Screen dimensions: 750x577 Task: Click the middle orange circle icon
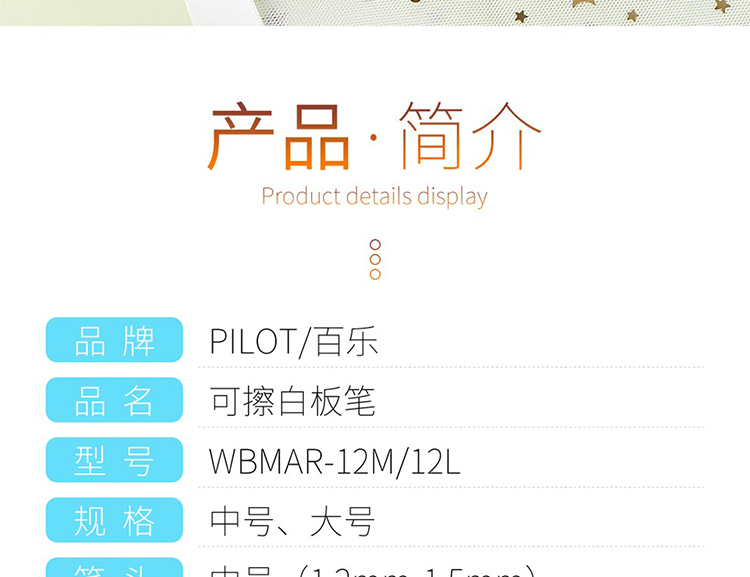tap(375, 259)
